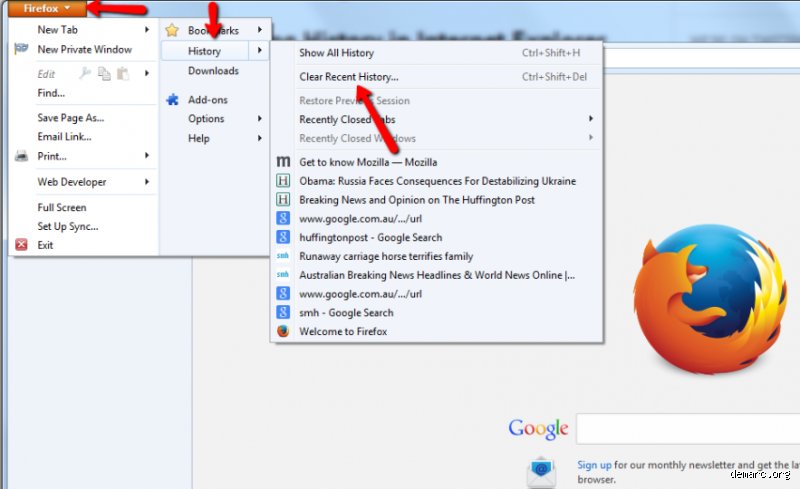Choose New Tab in the Firefox menu
Screen dimensions: 800x489
tap(58, 30)
